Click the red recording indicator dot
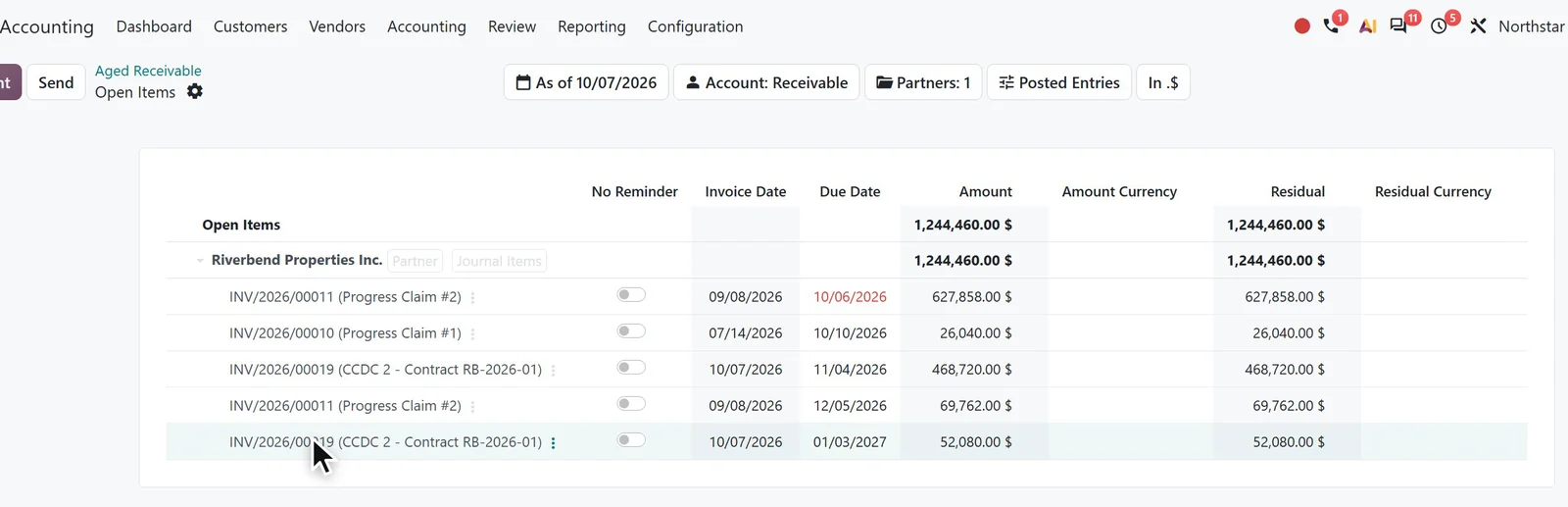This screenshot has width=1568, height=507. click(x=1301, y=26)
